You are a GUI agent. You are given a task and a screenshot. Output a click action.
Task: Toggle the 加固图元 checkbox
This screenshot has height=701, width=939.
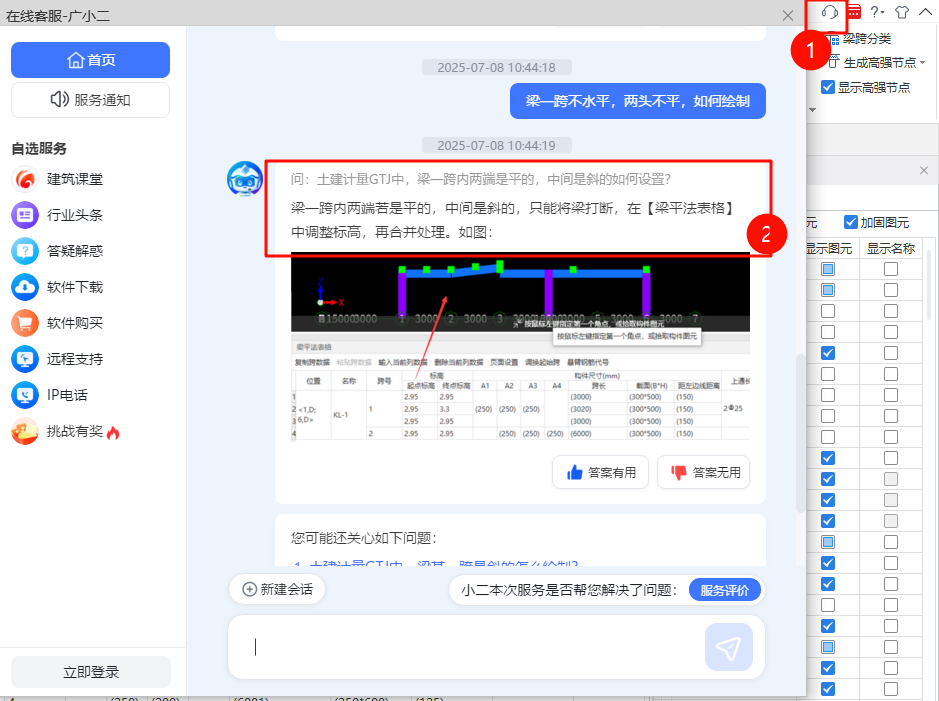point(850,222)
